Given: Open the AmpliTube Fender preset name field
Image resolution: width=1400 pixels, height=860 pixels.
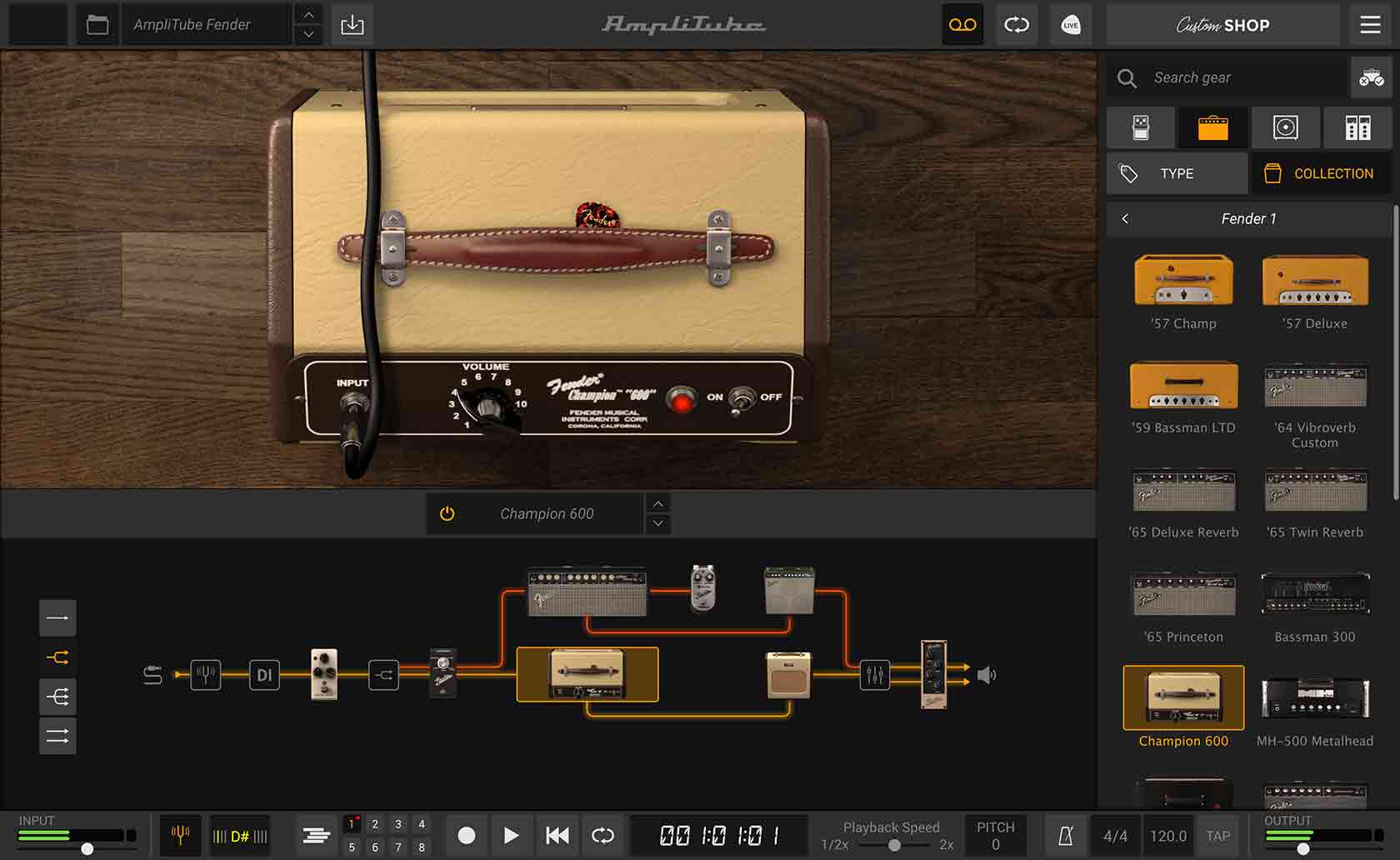Looking at the screenshot, I should point(208,24).
